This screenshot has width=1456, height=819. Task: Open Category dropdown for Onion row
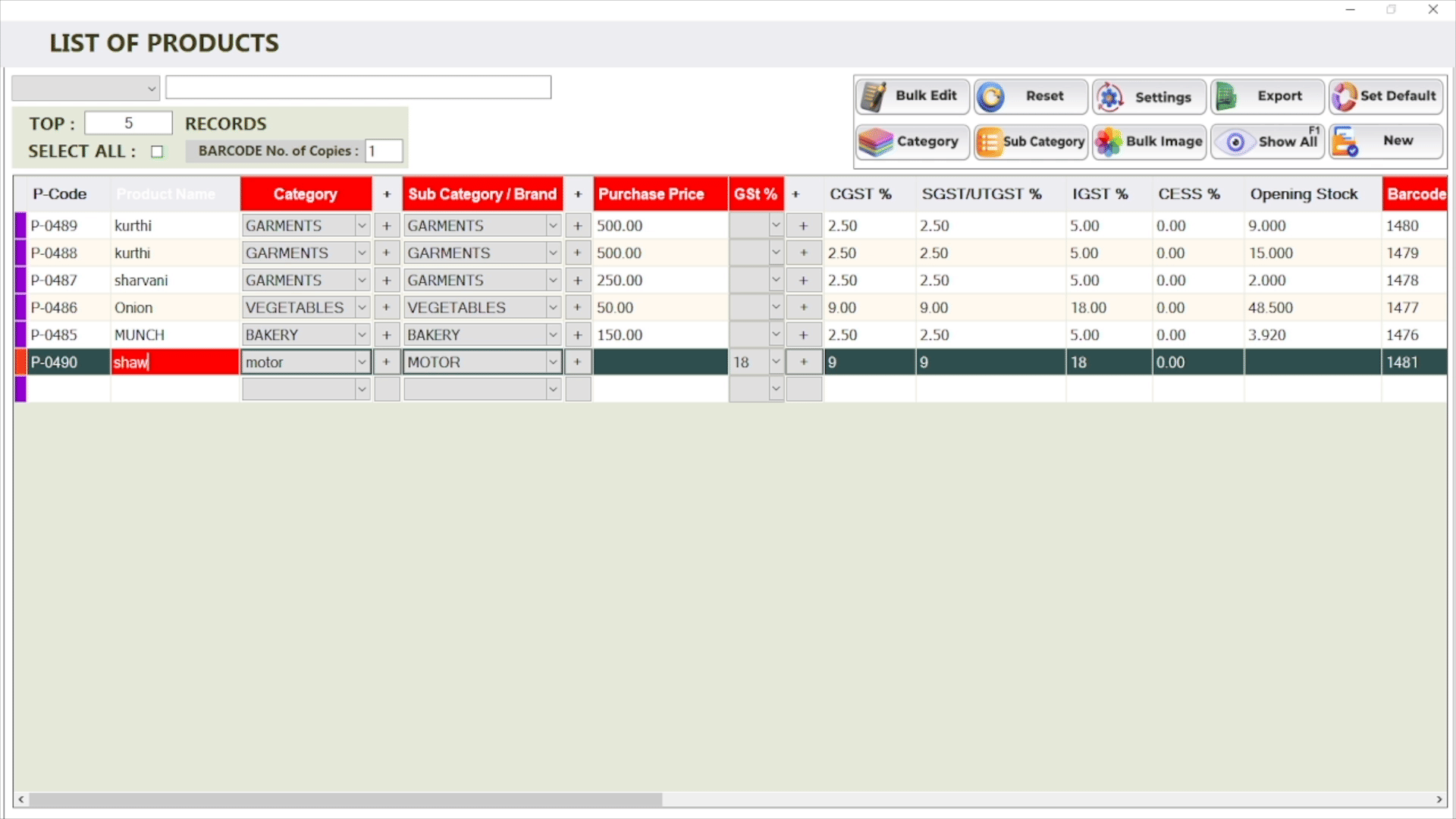point(362,308)
